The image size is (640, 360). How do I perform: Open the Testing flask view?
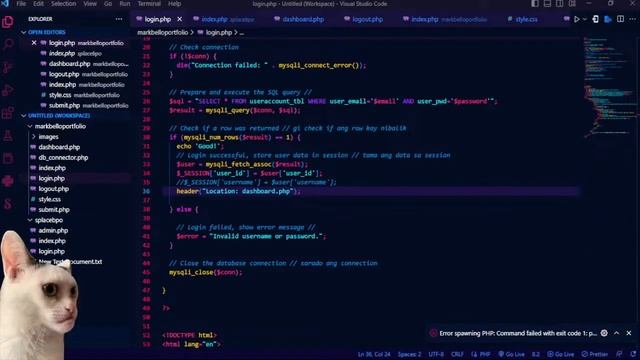click(8, 136)
